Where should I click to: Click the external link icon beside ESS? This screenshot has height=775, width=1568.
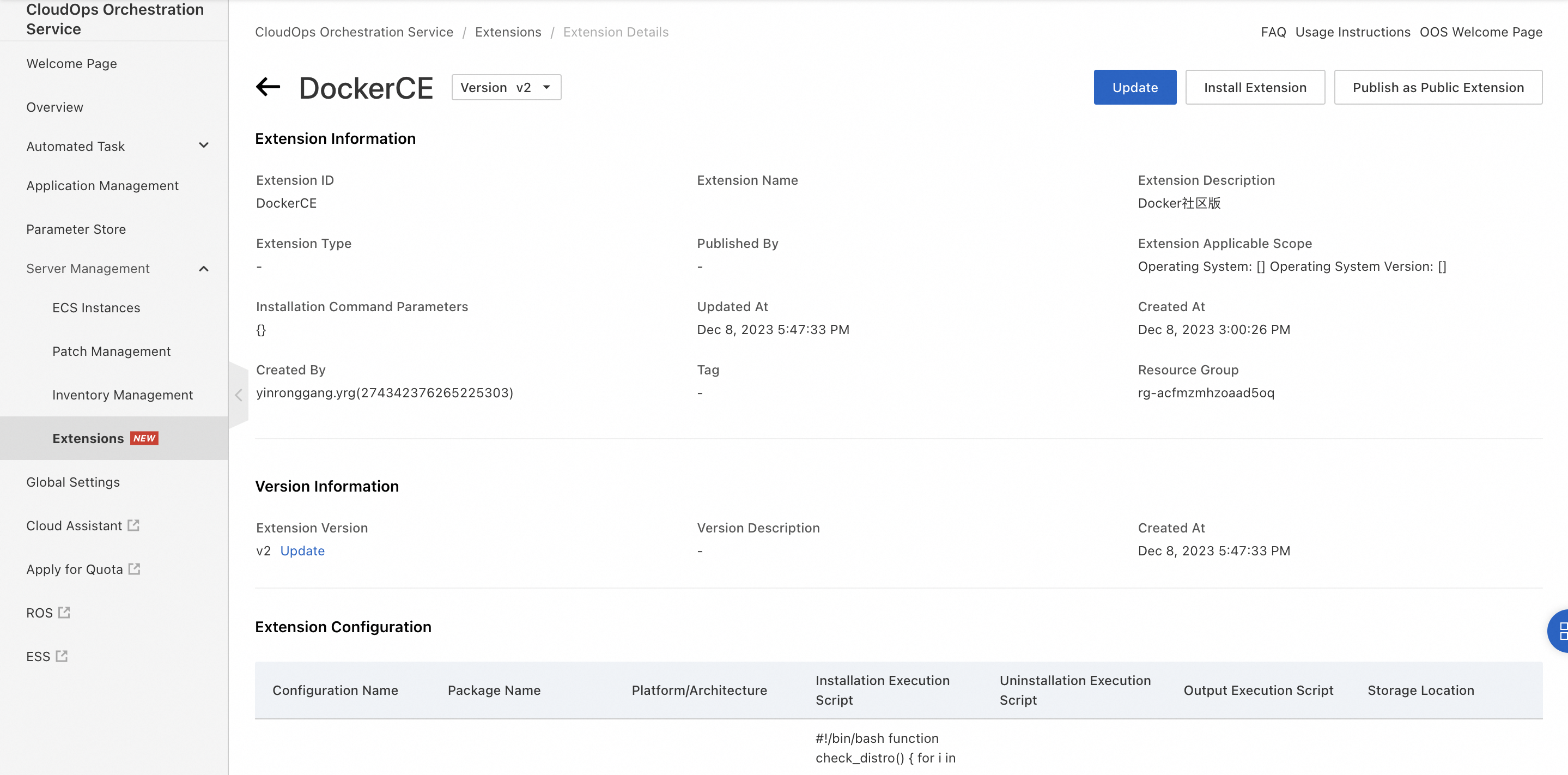pos(62,656)
